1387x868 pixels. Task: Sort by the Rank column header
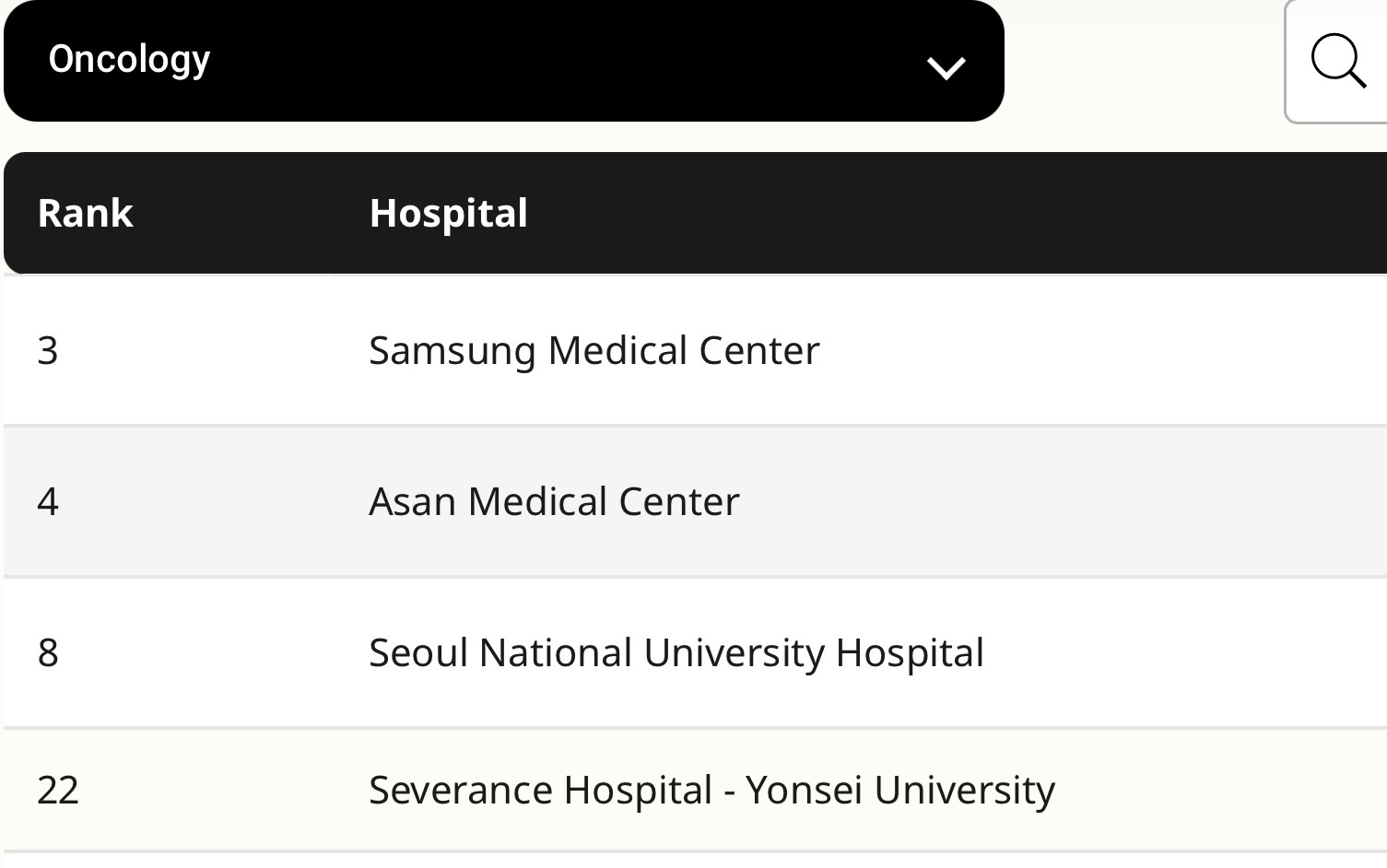pyautogui.click(x=86, y=213)
